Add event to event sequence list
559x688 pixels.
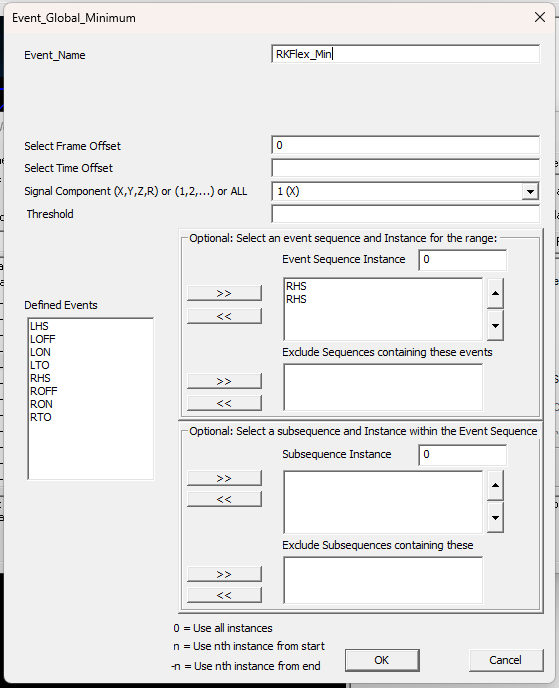tap(224, 293)
